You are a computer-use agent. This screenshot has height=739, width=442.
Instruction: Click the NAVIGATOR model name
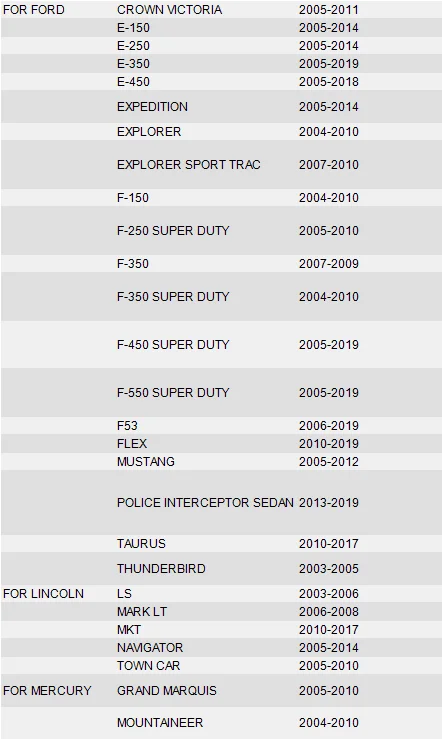[x=150, y=648]
